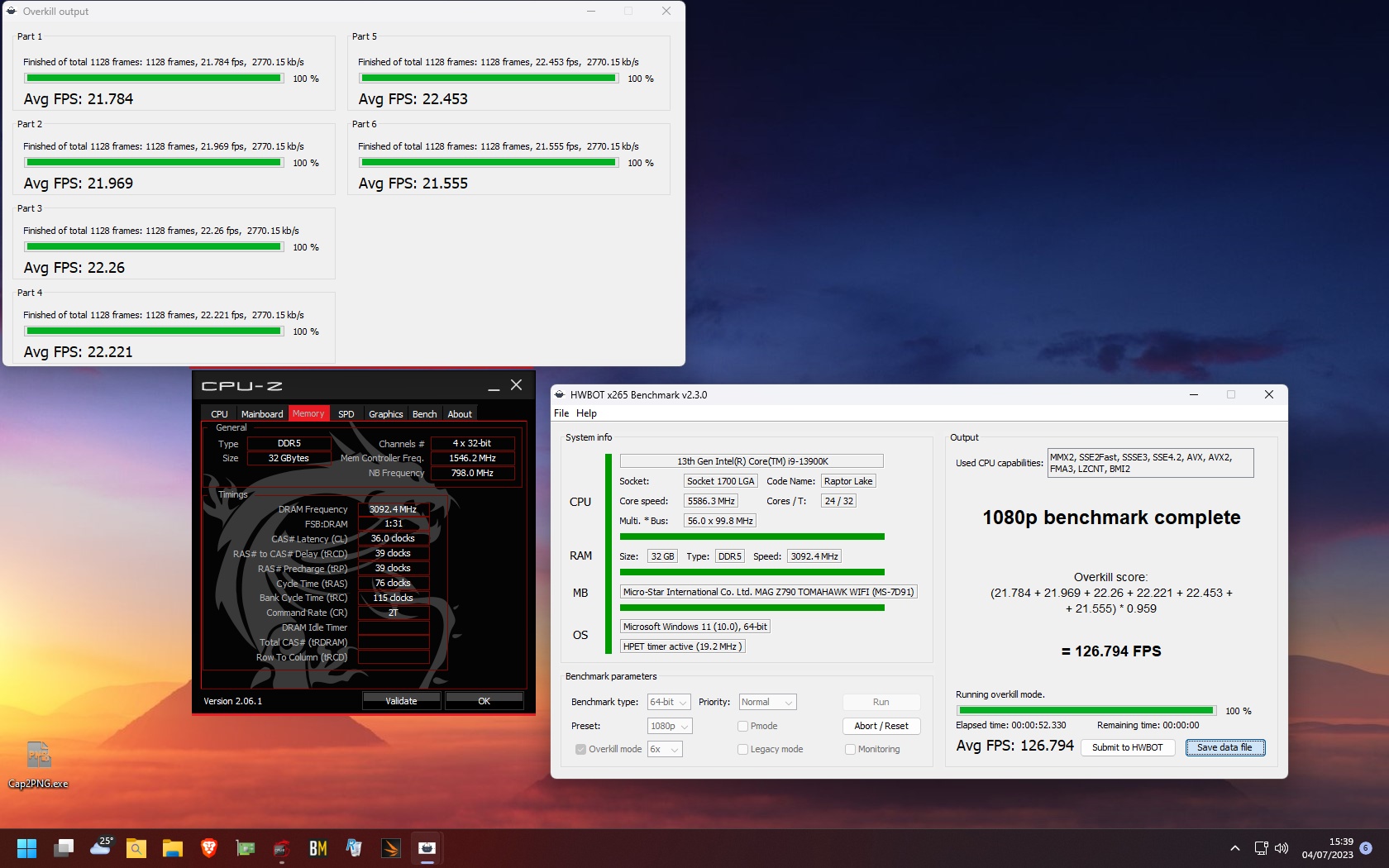Close the HWBOT x265 Benchmark window
This screenshot has width=1389, height=868.
(x=1269, y=394)
